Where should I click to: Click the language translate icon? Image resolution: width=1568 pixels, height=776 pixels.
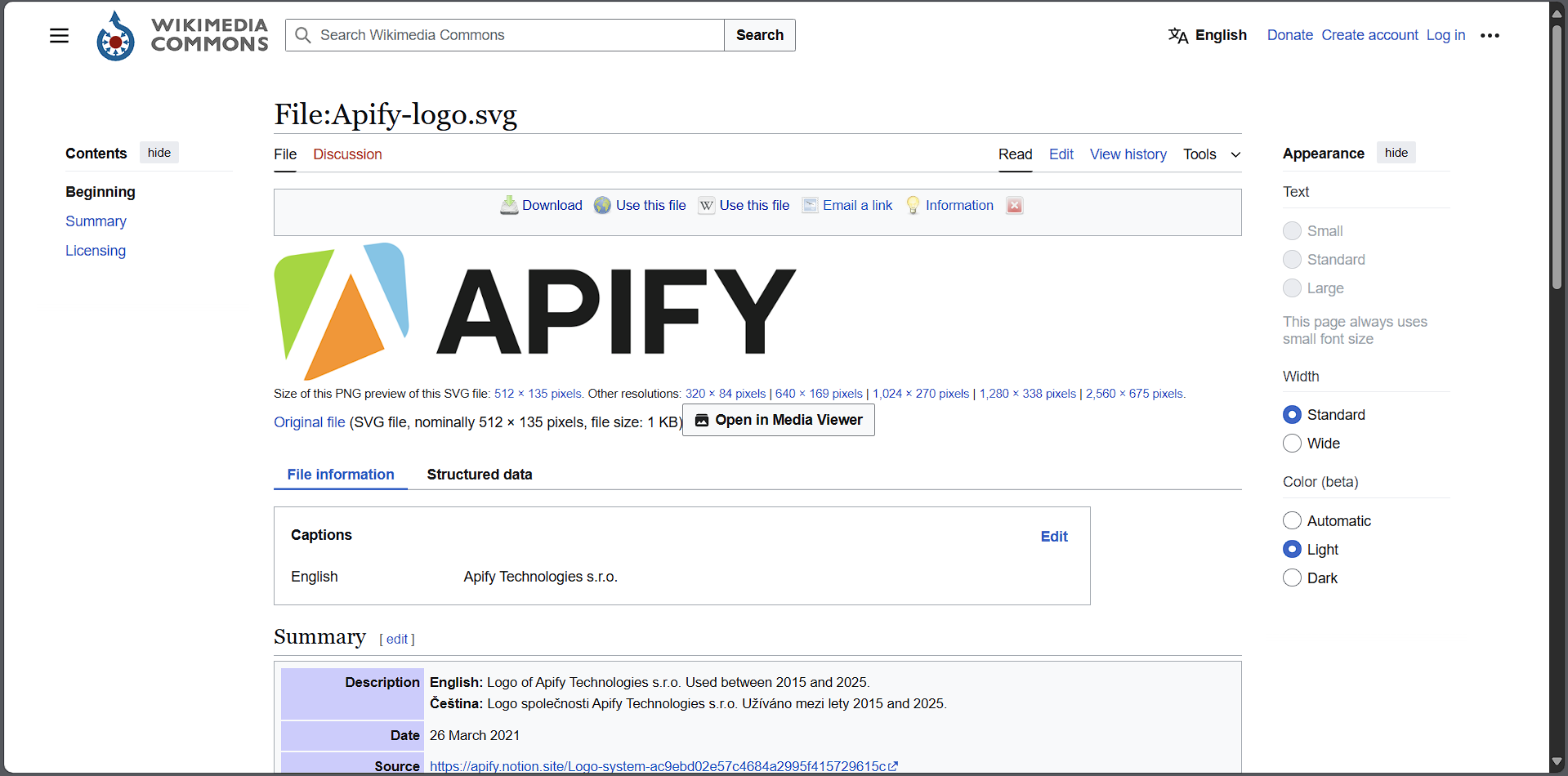coord(1178,35)
